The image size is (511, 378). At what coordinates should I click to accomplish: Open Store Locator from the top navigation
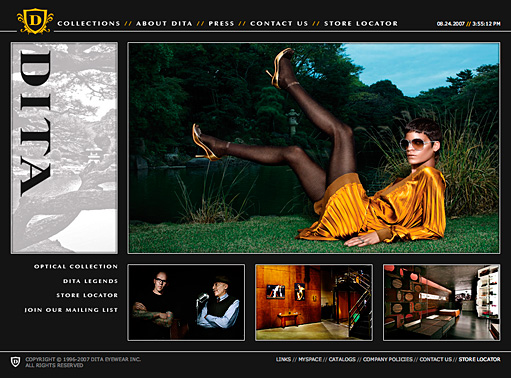[x=361, y=24]
